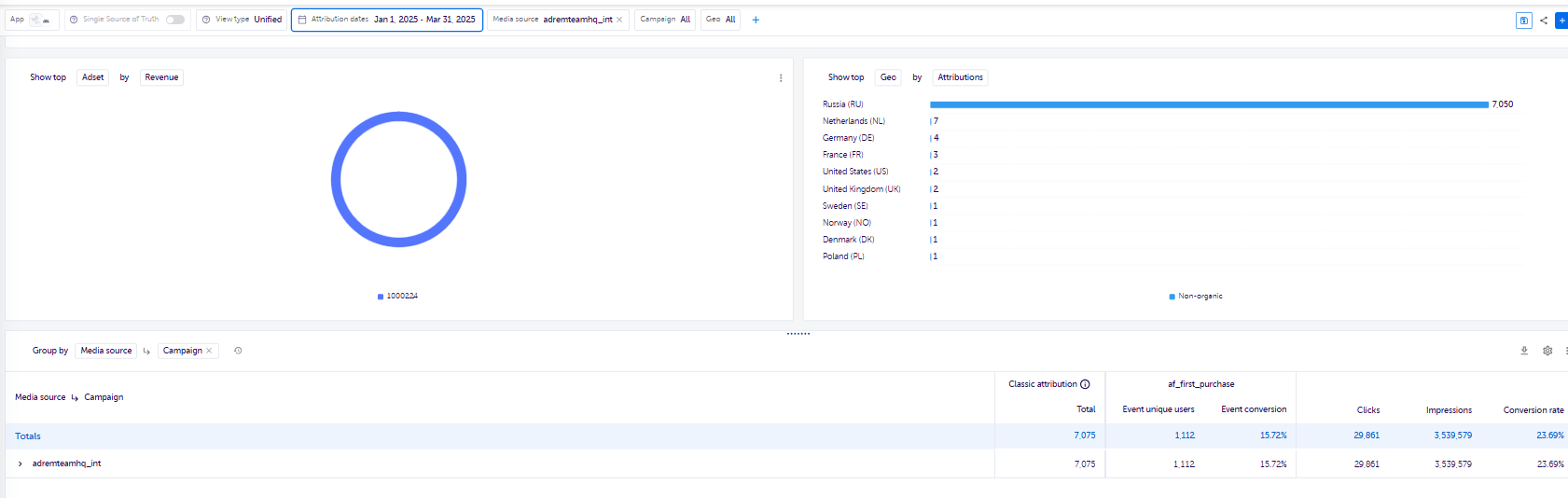This screenshot has width=1568, height=498.
Task: Toggle the 1000224 legend item
Action: click(397, 297)
